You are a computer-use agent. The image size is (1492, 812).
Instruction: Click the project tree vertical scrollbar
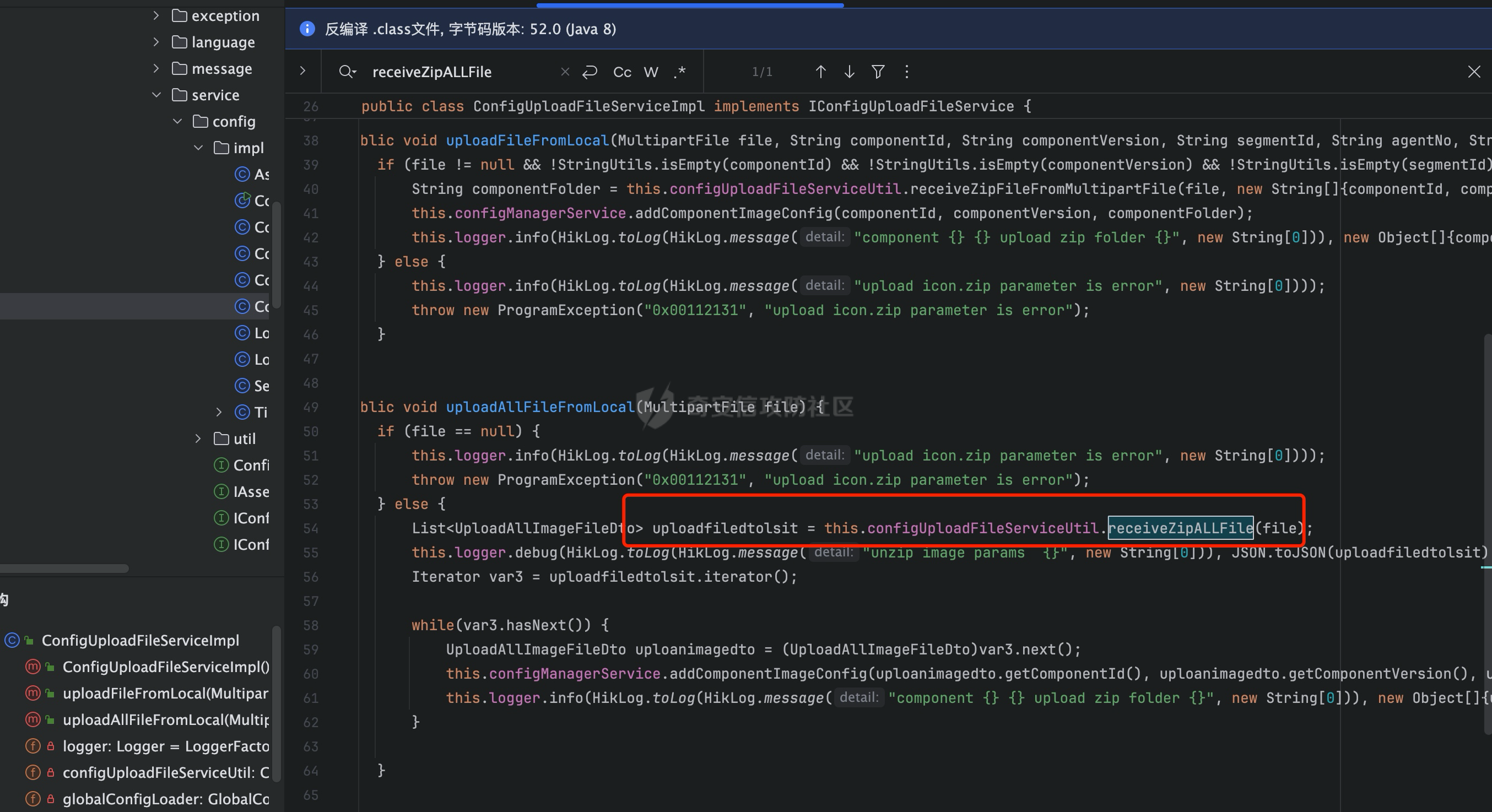pyautogui.click(x=277, y=255)
